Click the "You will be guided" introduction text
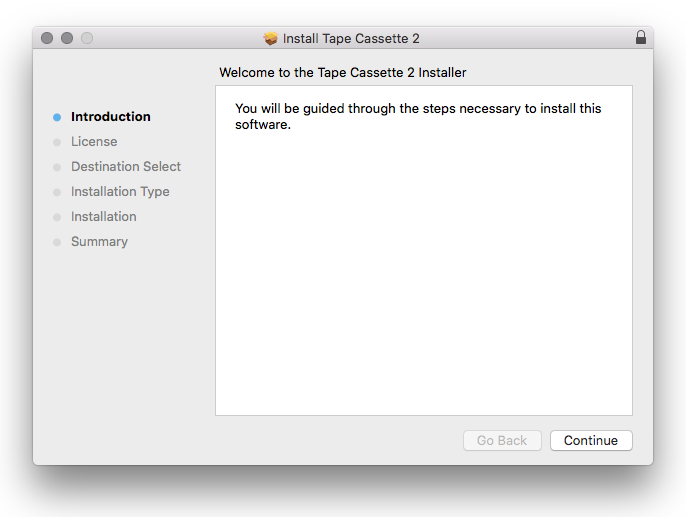686x517 pixels. (x=418, y=116)
